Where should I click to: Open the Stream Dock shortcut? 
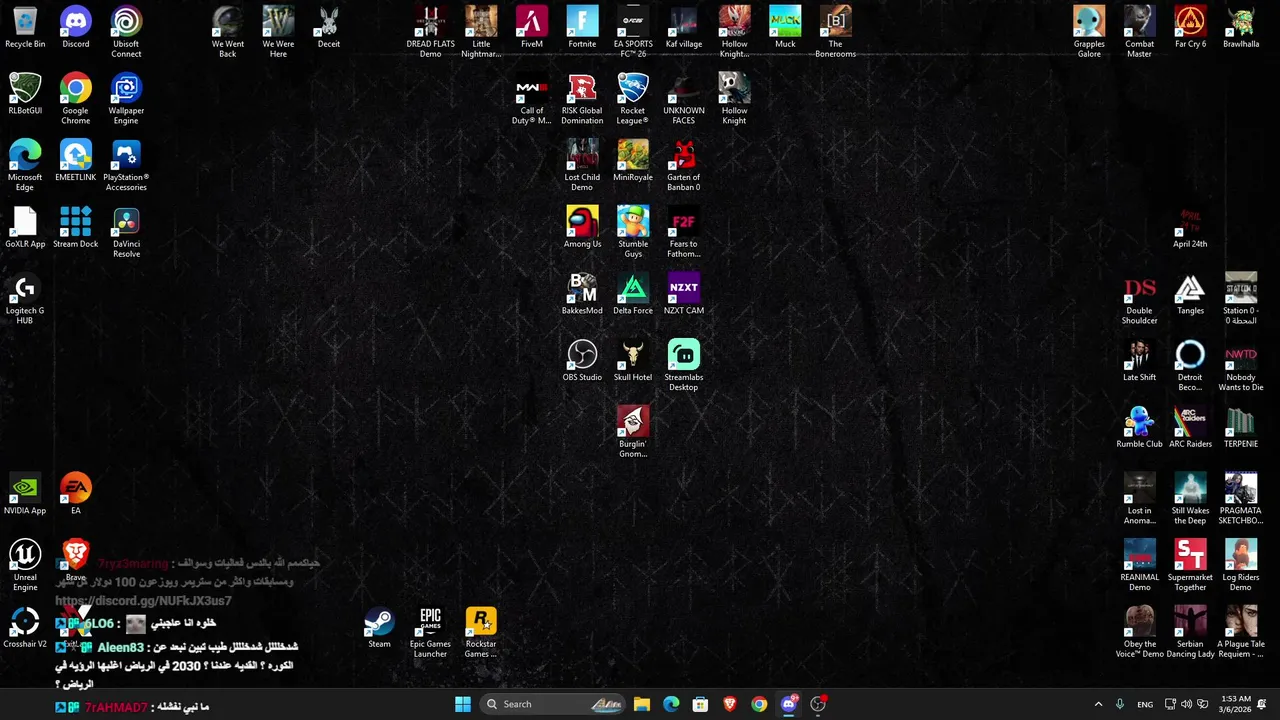[x=76, y=228]
